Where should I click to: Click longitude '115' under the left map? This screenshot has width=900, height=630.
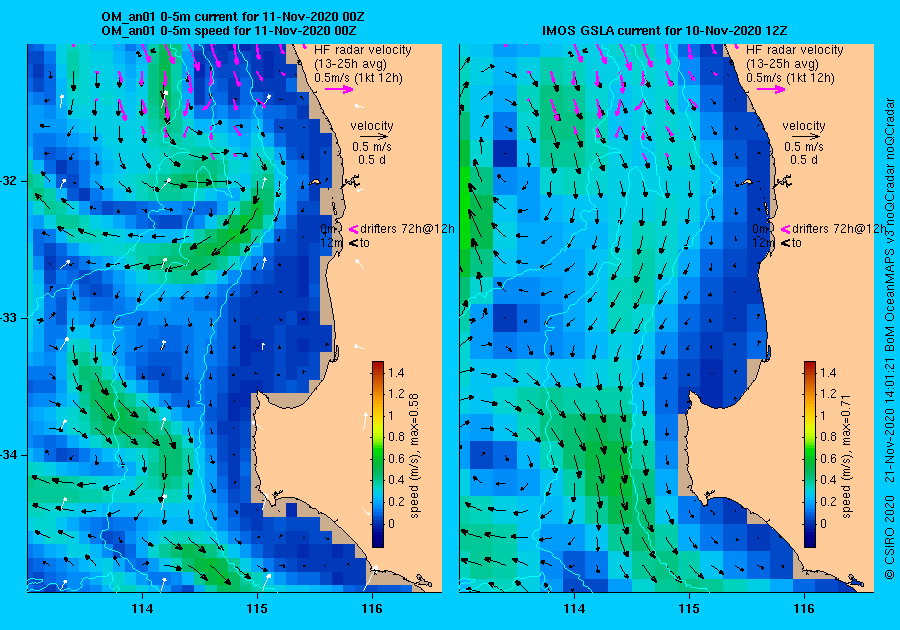(x=257, y=609)
